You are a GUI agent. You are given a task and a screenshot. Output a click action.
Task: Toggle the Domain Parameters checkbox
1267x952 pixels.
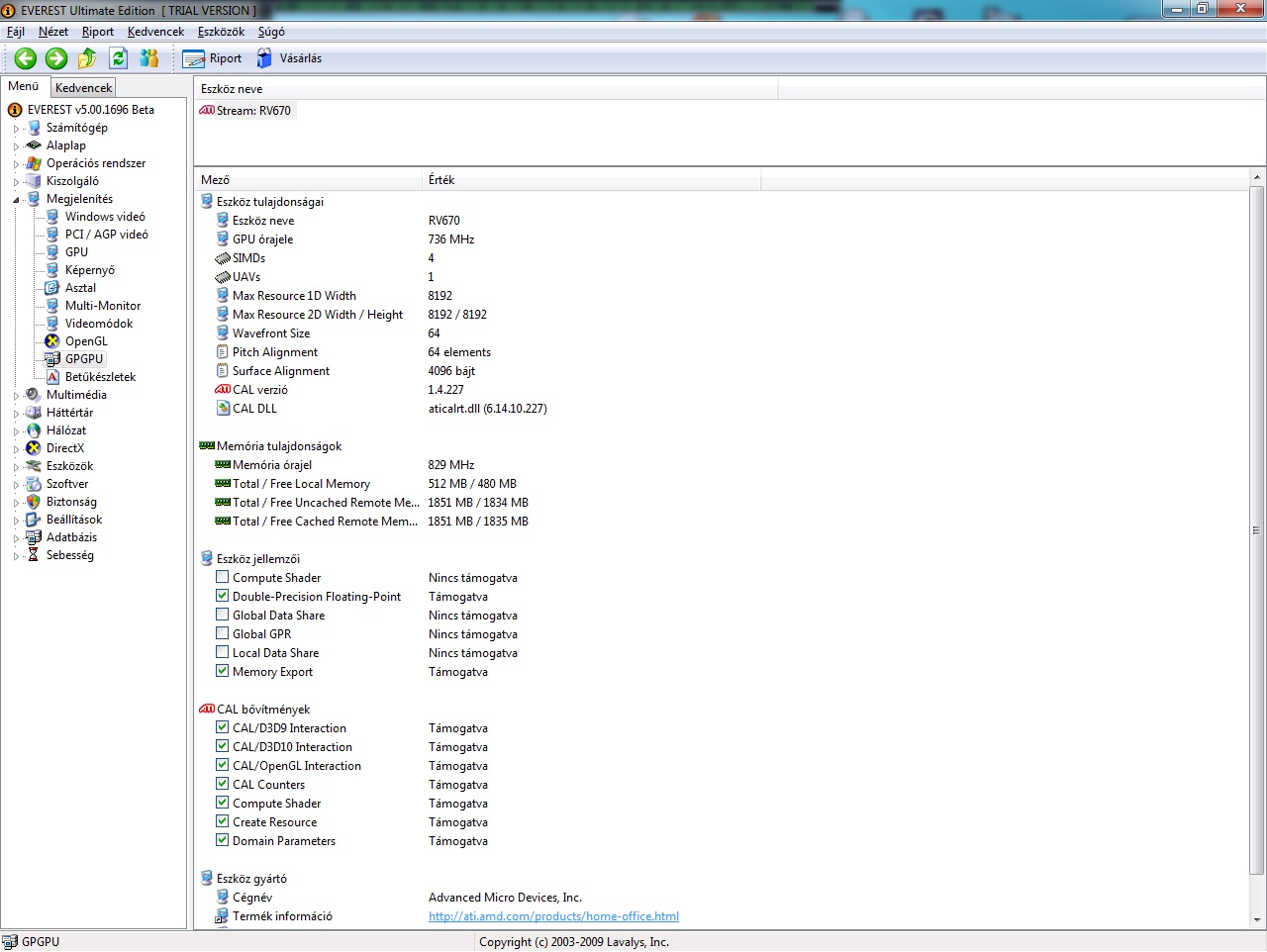tap(223, 840)
